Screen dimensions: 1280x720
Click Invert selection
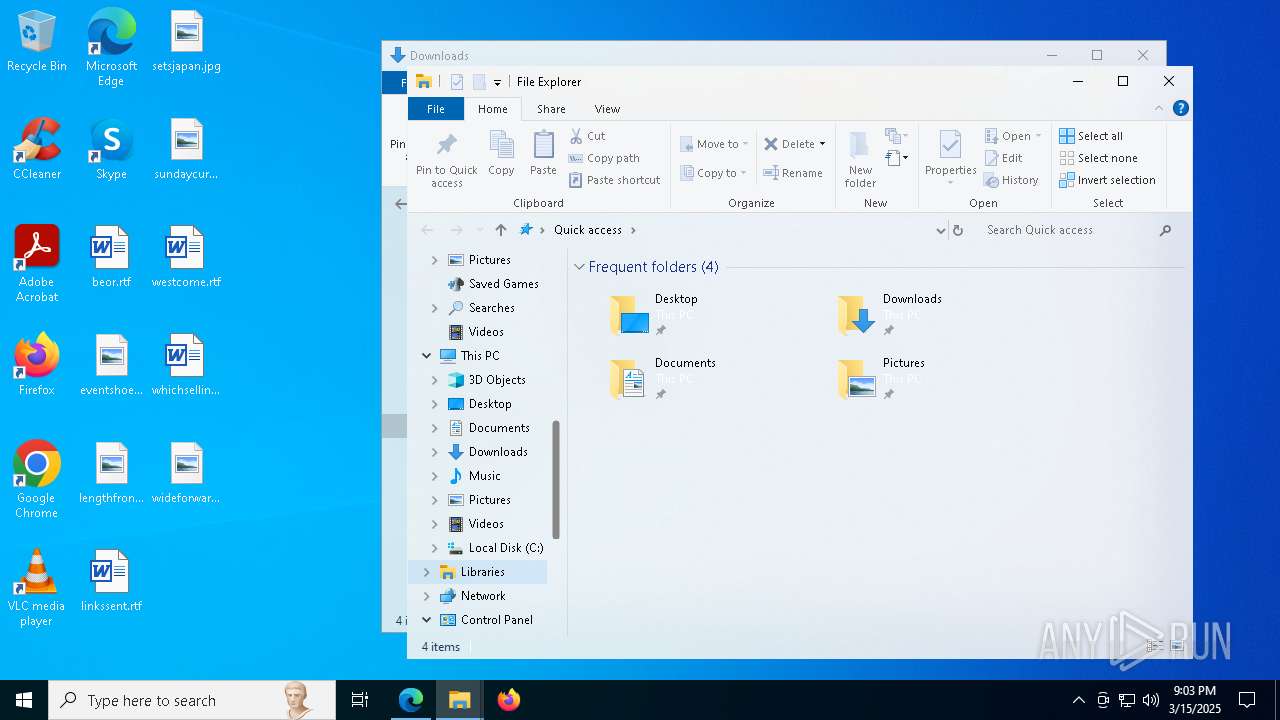1107,180
